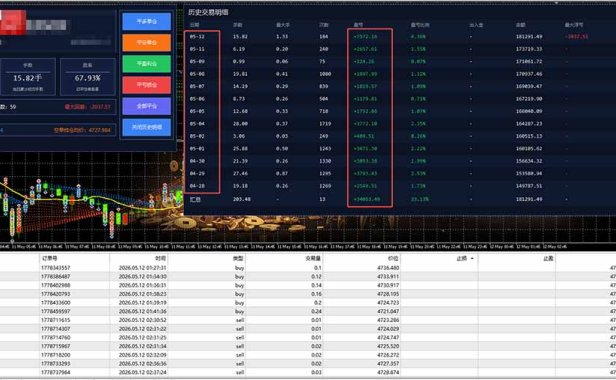Viewport: 616px width, 380px height.
Task: Click the purple close-all-positions button
Action: [147, 106]
